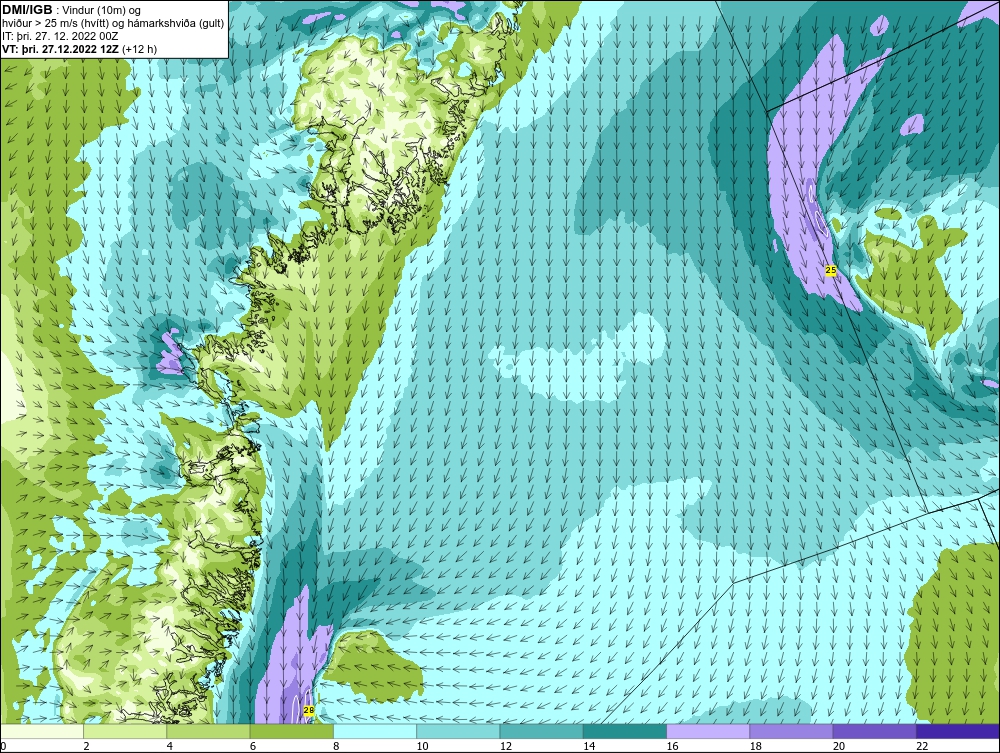This screenshot has height=753, width=1000.
Task: Click the legend scale value '18'
Action: coord(756,747)
